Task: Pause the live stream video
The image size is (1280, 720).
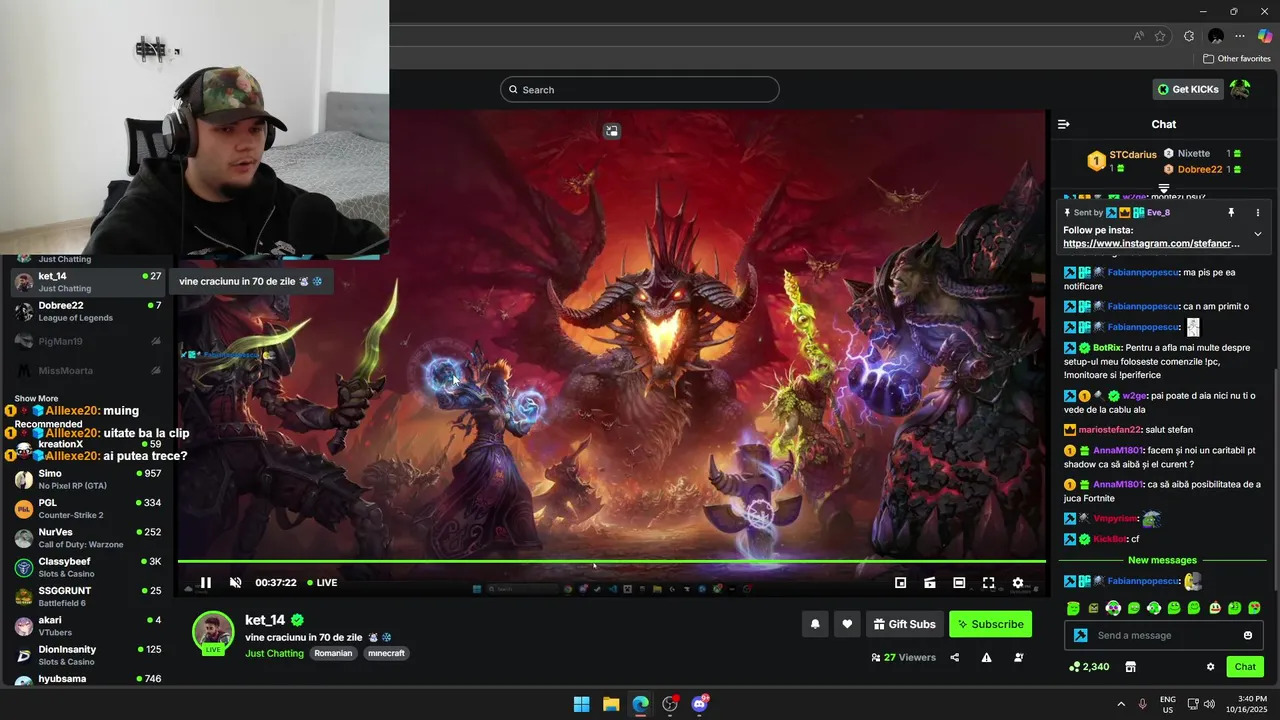Action: point(205,582)
